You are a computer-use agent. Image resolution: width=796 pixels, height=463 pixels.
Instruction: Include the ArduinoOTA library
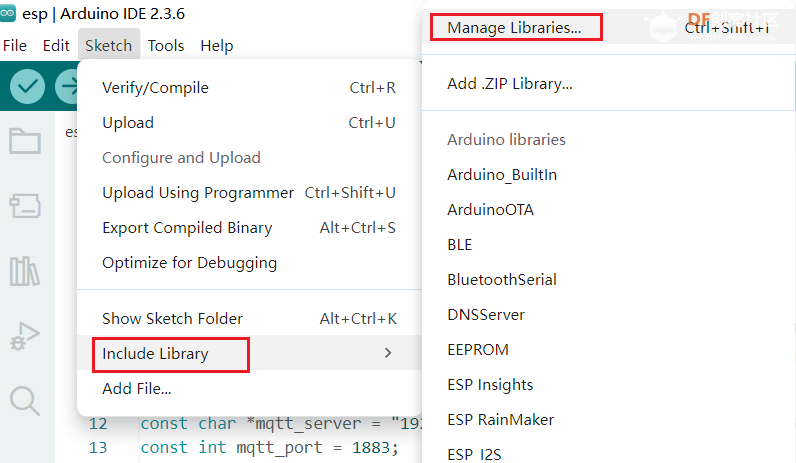[608, 210]
